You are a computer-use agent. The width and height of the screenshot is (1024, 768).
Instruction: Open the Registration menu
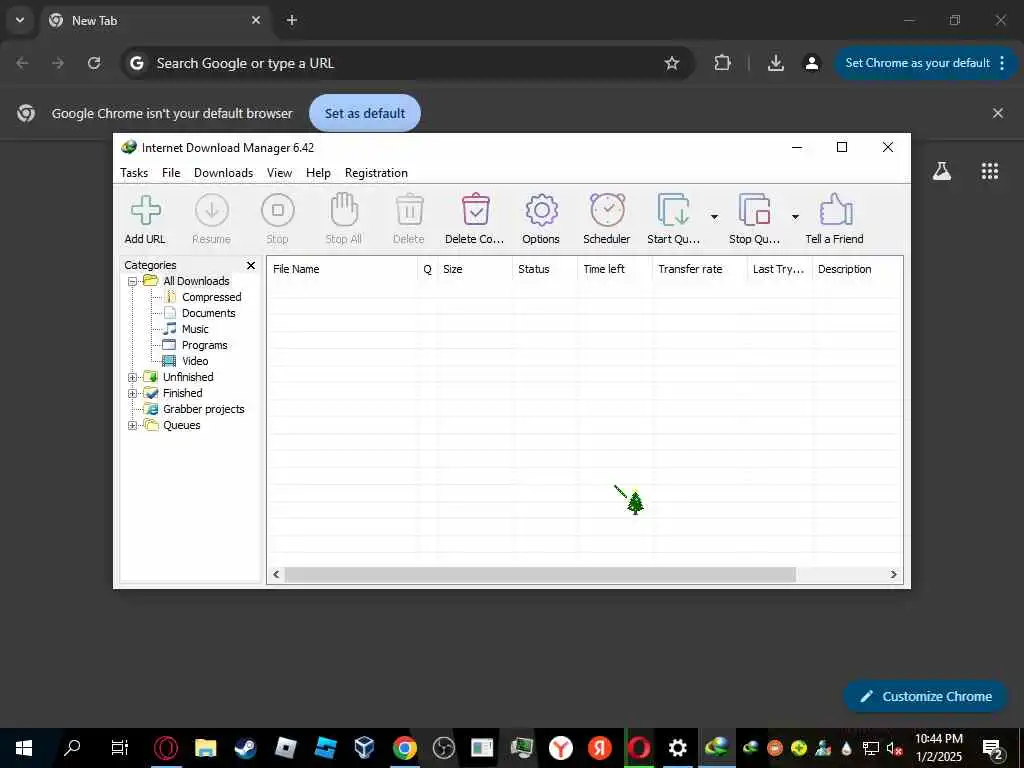pos(376,173)
